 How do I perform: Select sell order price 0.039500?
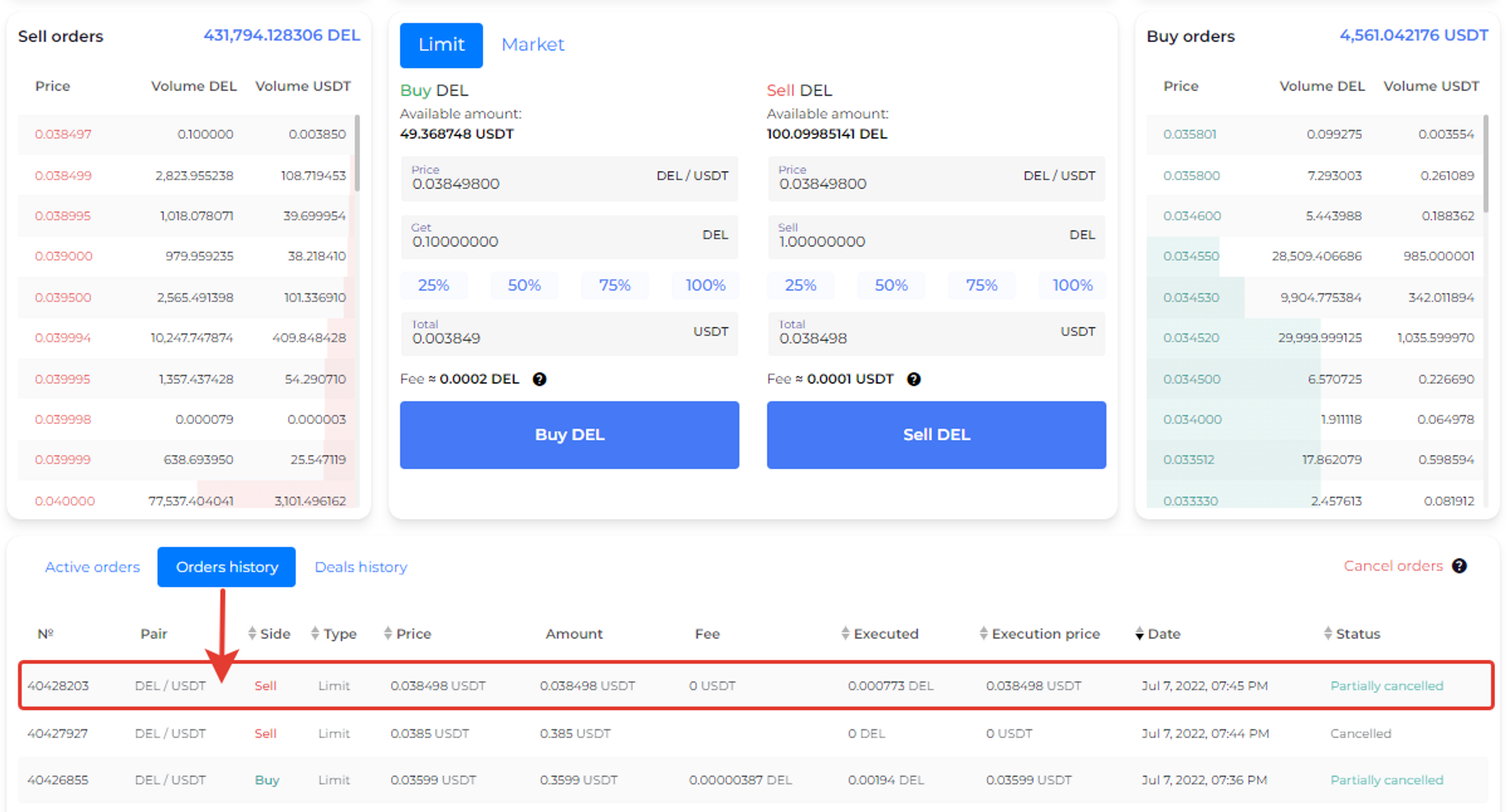tap(63, 298)
